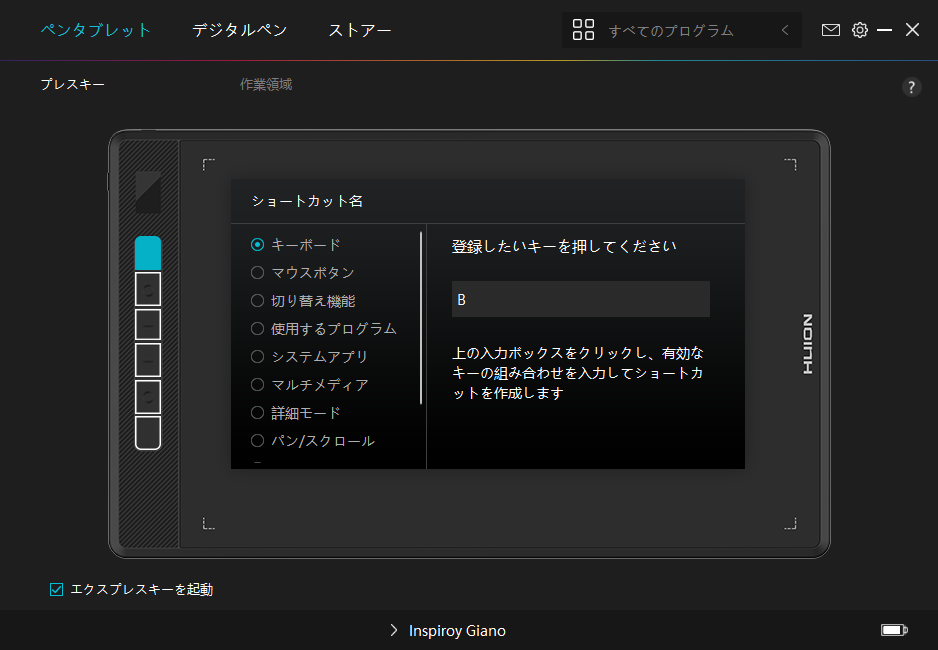Expand the すべてのプログラム program selector arrow
938x650 pixels.
click(785, 30)
